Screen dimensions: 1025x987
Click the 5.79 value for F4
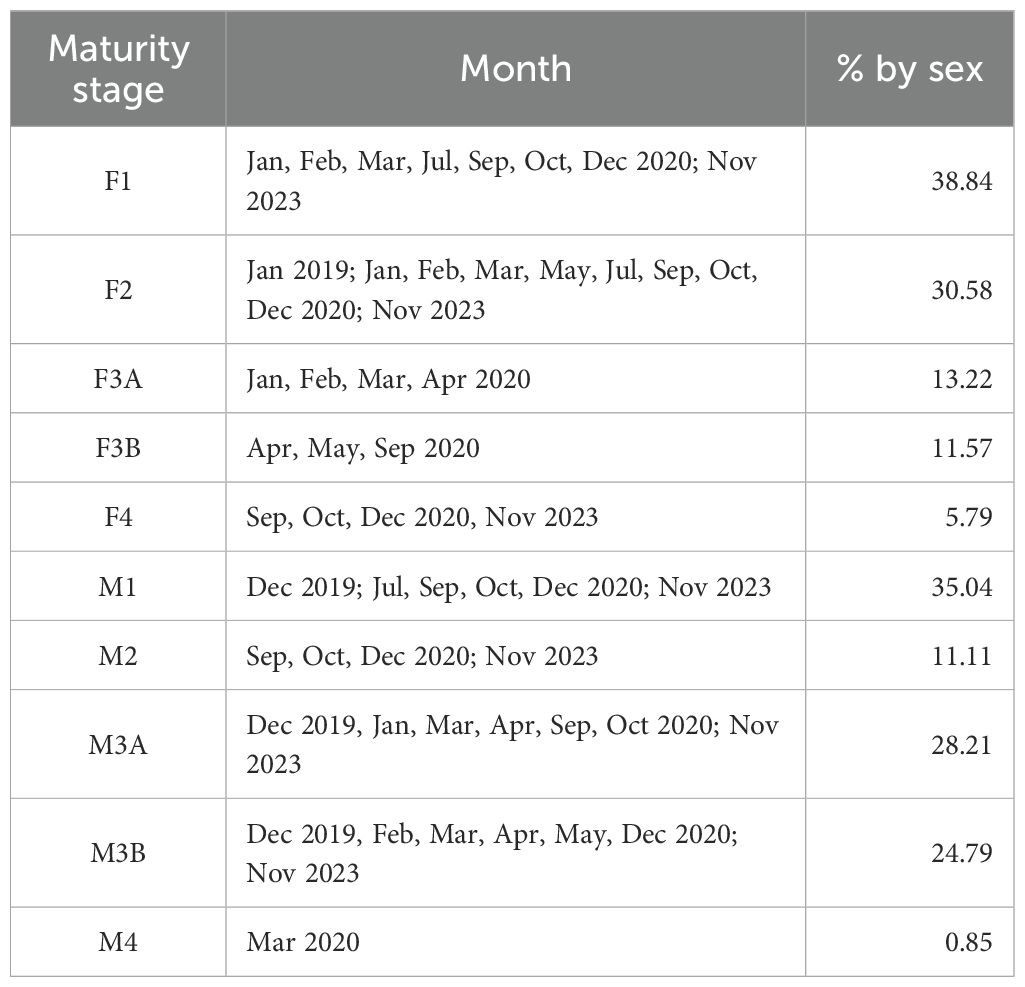click(966, 517)
